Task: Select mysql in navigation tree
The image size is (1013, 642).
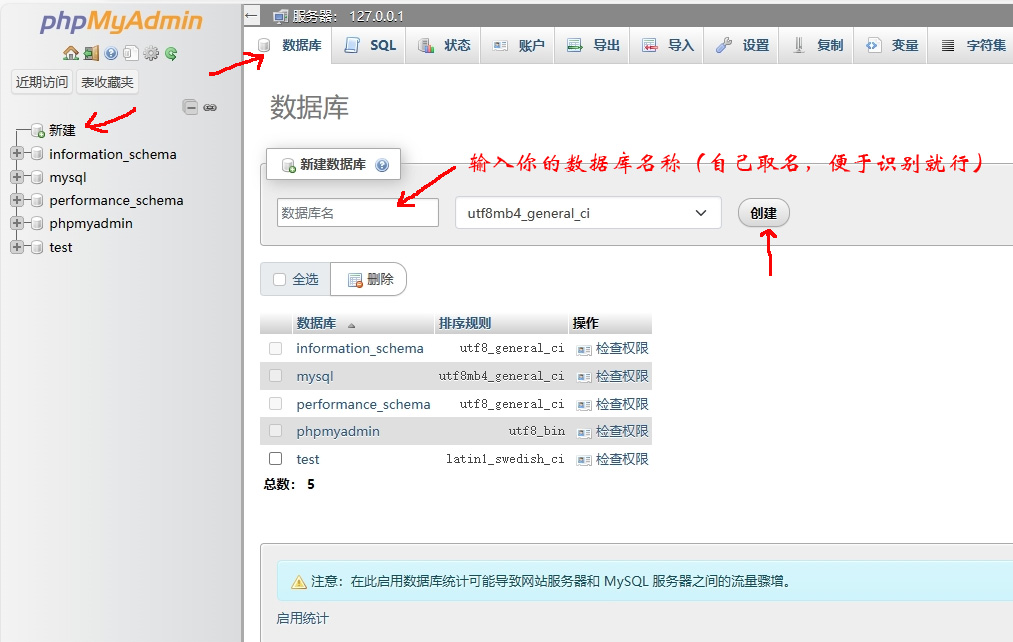Action: [x=68, y=178]
